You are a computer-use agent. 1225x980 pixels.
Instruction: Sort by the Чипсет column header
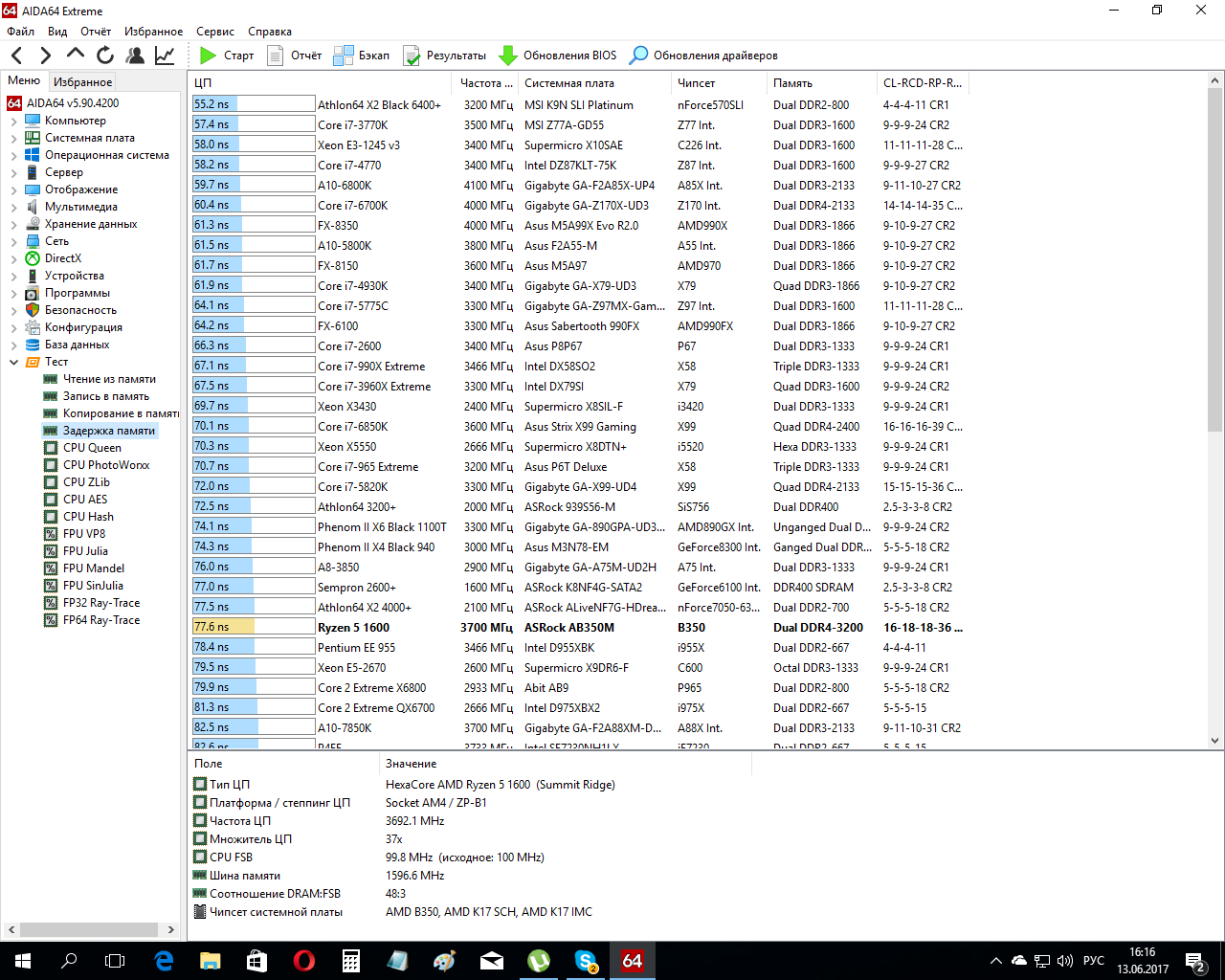tap(719, 83)
